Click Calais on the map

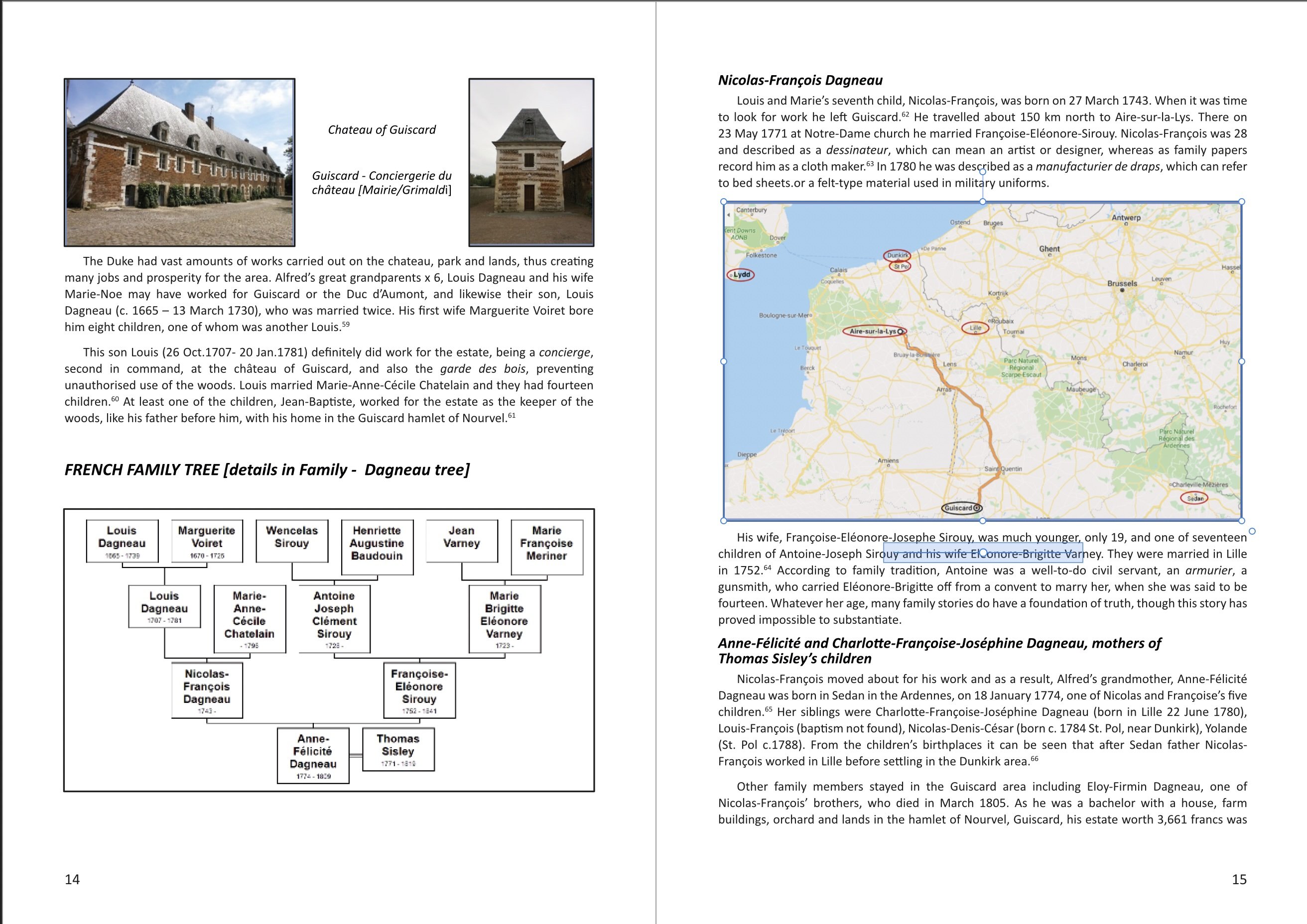click(838, 270)
